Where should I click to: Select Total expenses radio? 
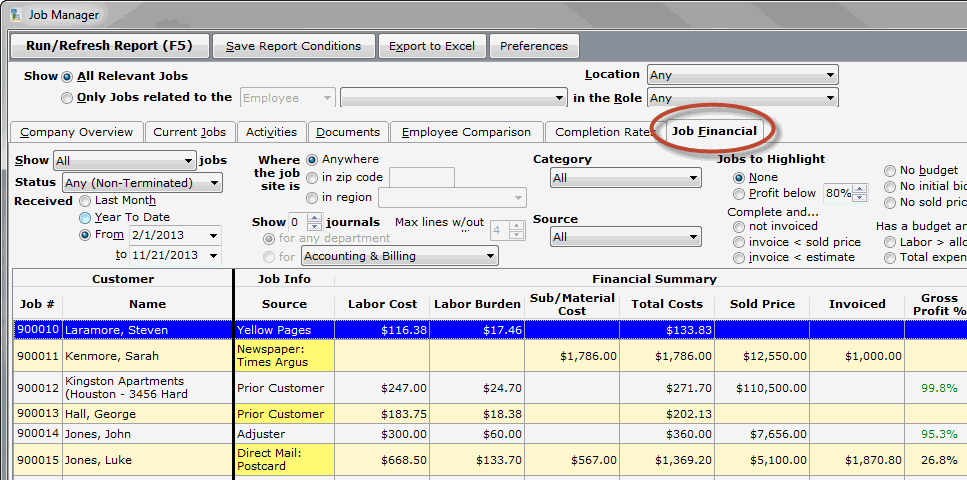[x=890, y=259]
